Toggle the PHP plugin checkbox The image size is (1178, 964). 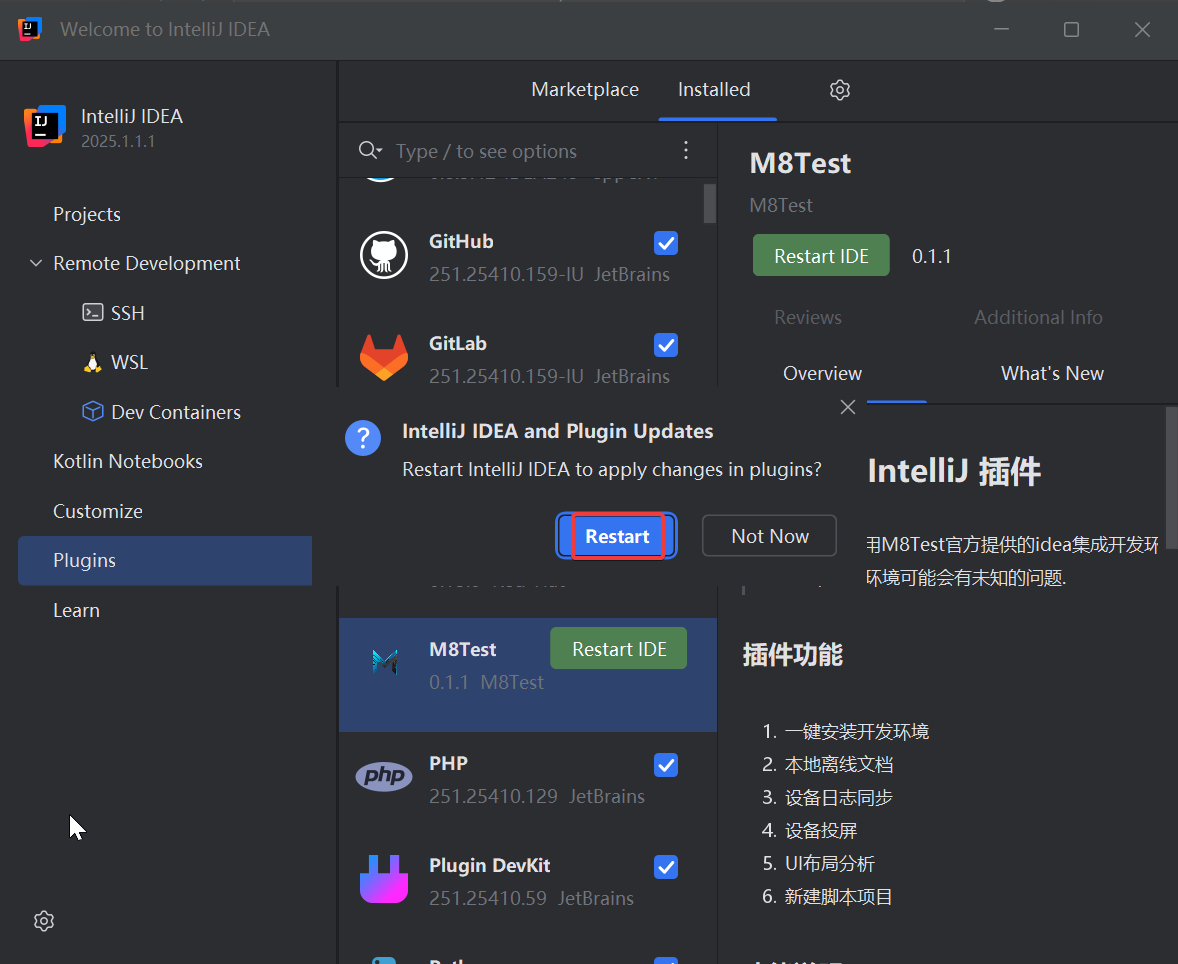pos(666,765)
